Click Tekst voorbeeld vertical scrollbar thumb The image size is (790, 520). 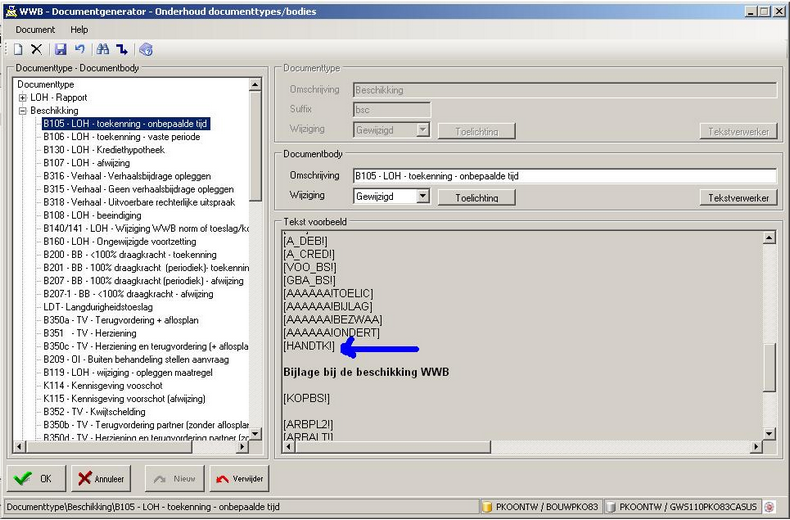(769, 368)
